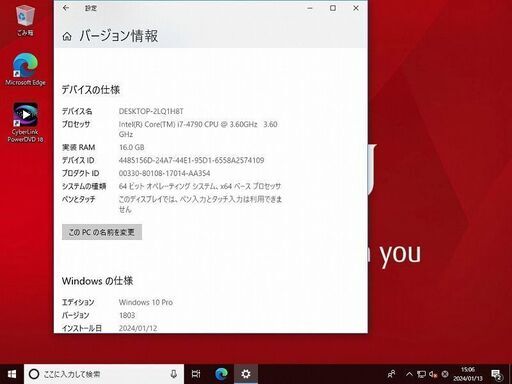Screen dimensions: 512x384
Task: Select the 16.0 GB RAM value
Action: tap(132, 147)
